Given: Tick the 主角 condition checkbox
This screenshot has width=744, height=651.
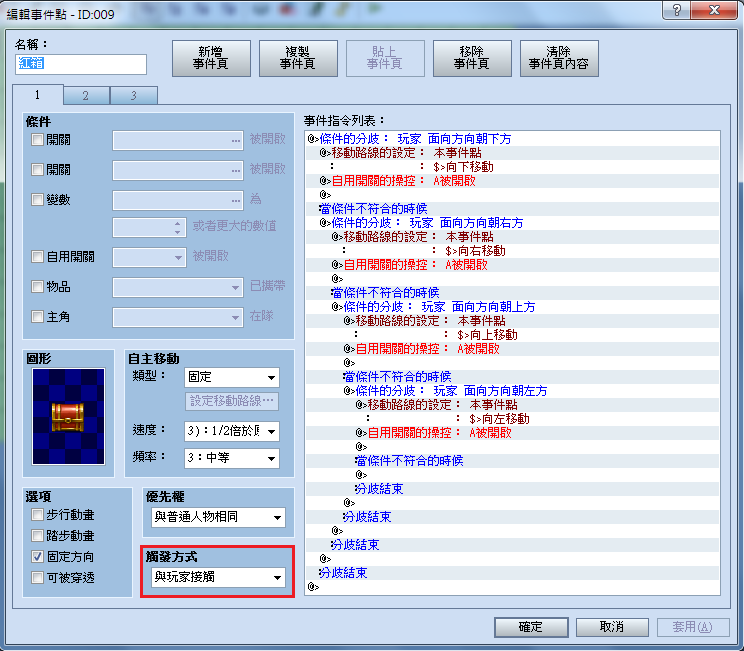Looking at the screenshot, I should [x=37, y=316].
